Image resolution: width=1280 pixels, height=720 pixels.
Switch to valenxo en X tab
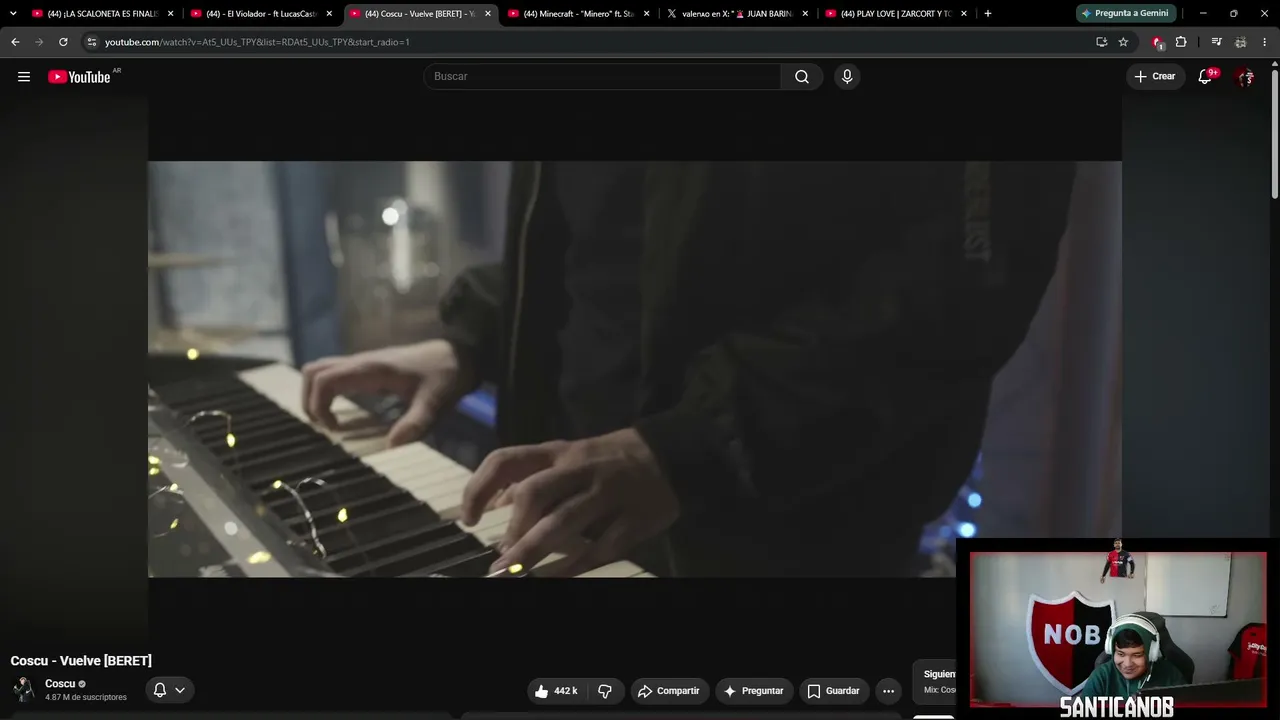(738, 14)
